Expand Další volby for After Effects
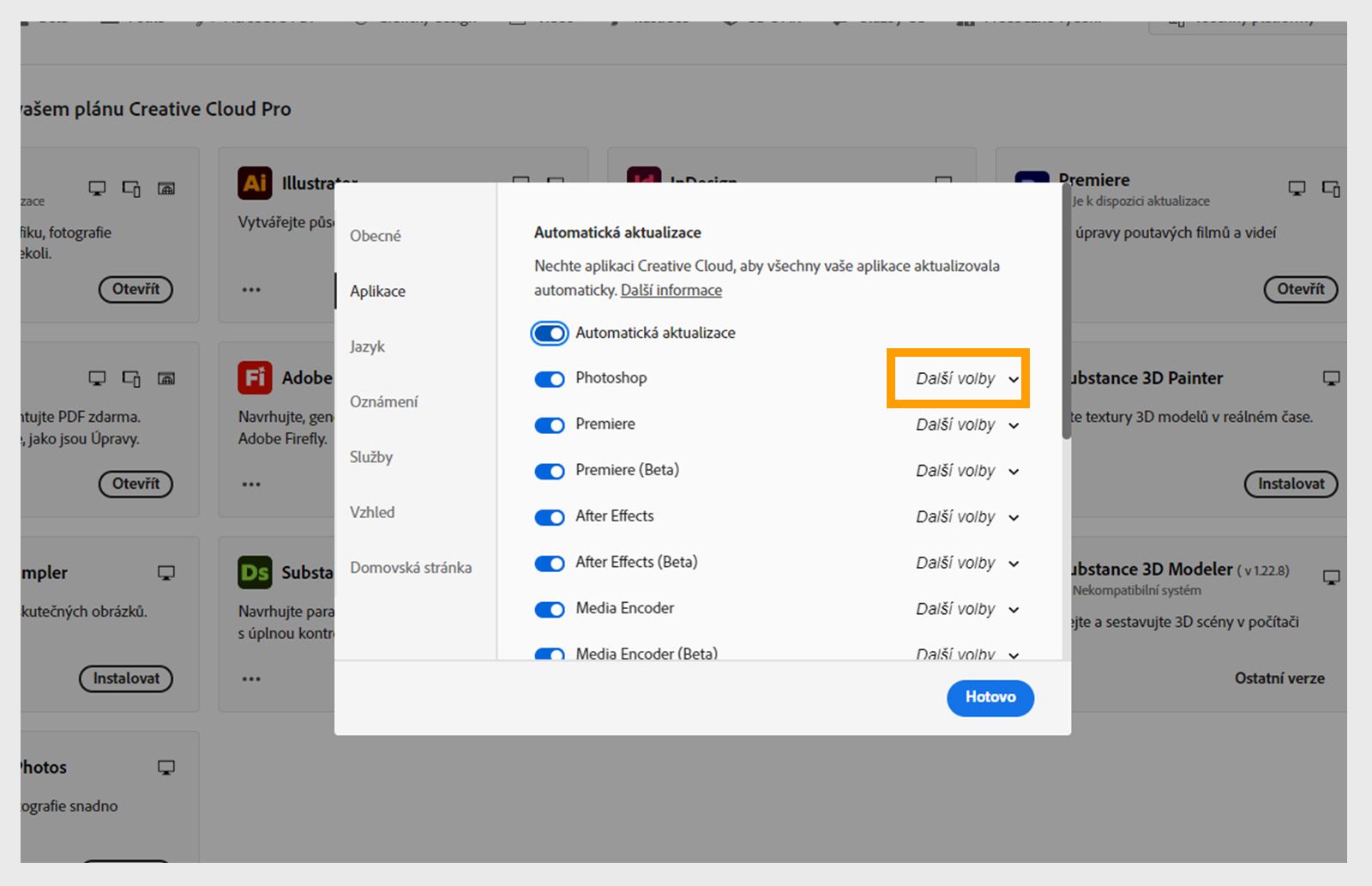This screenshot has height=886, width=1372. click(967, 517)
